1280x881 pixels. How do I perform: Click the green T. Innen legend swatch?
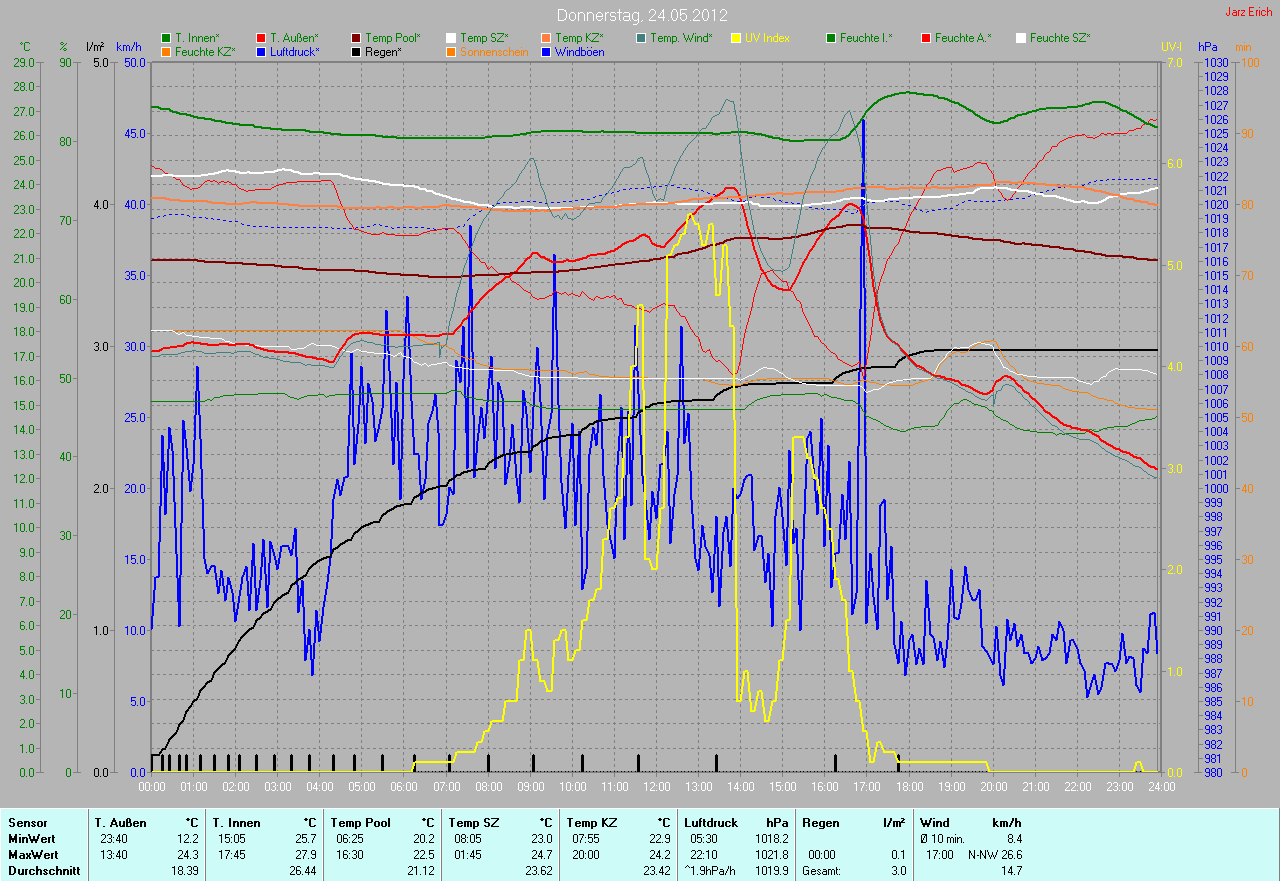[166, 38]
